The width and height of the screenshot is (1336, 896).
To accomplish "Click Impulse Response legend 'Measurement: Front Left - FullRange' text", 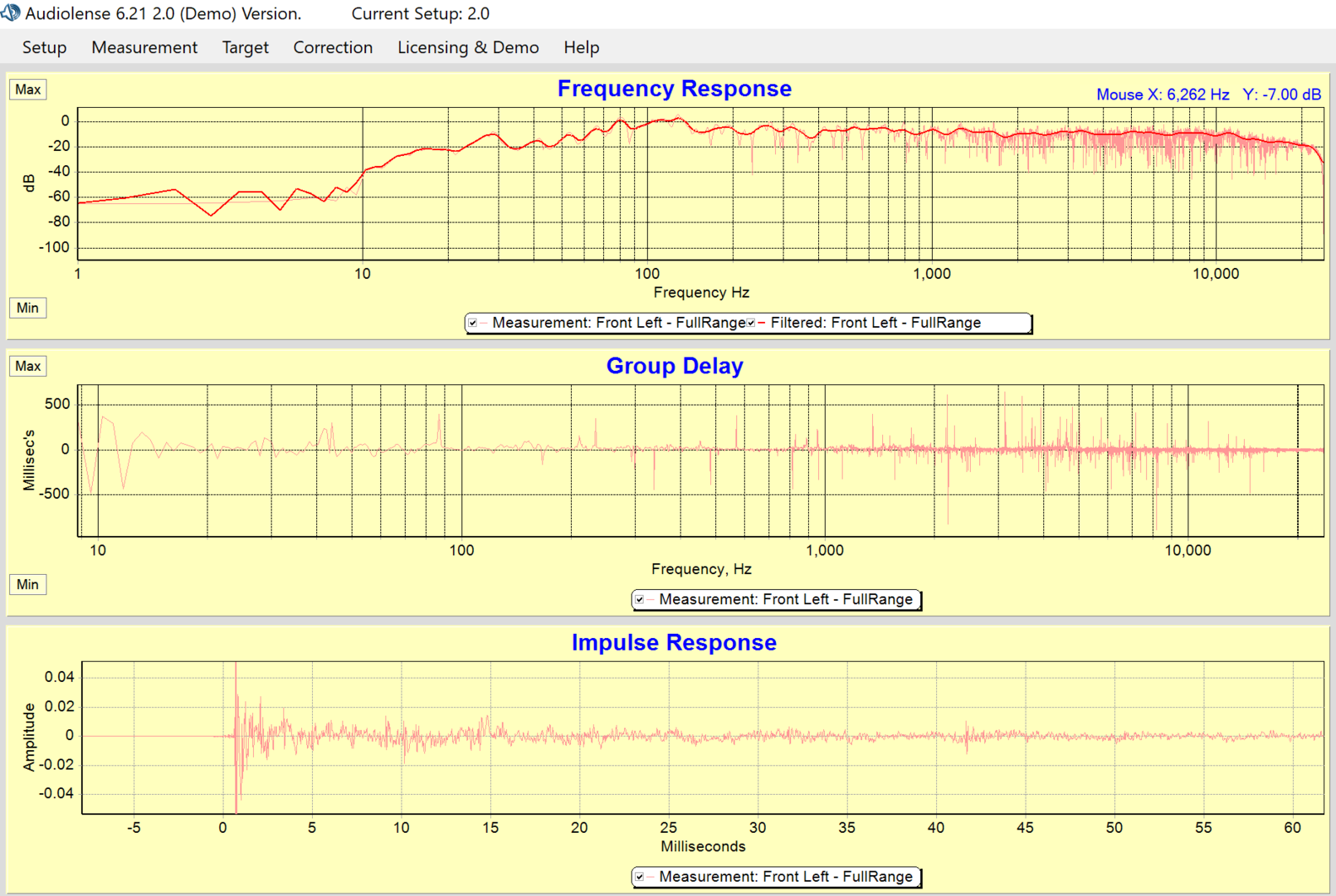I will click(786, 876).
